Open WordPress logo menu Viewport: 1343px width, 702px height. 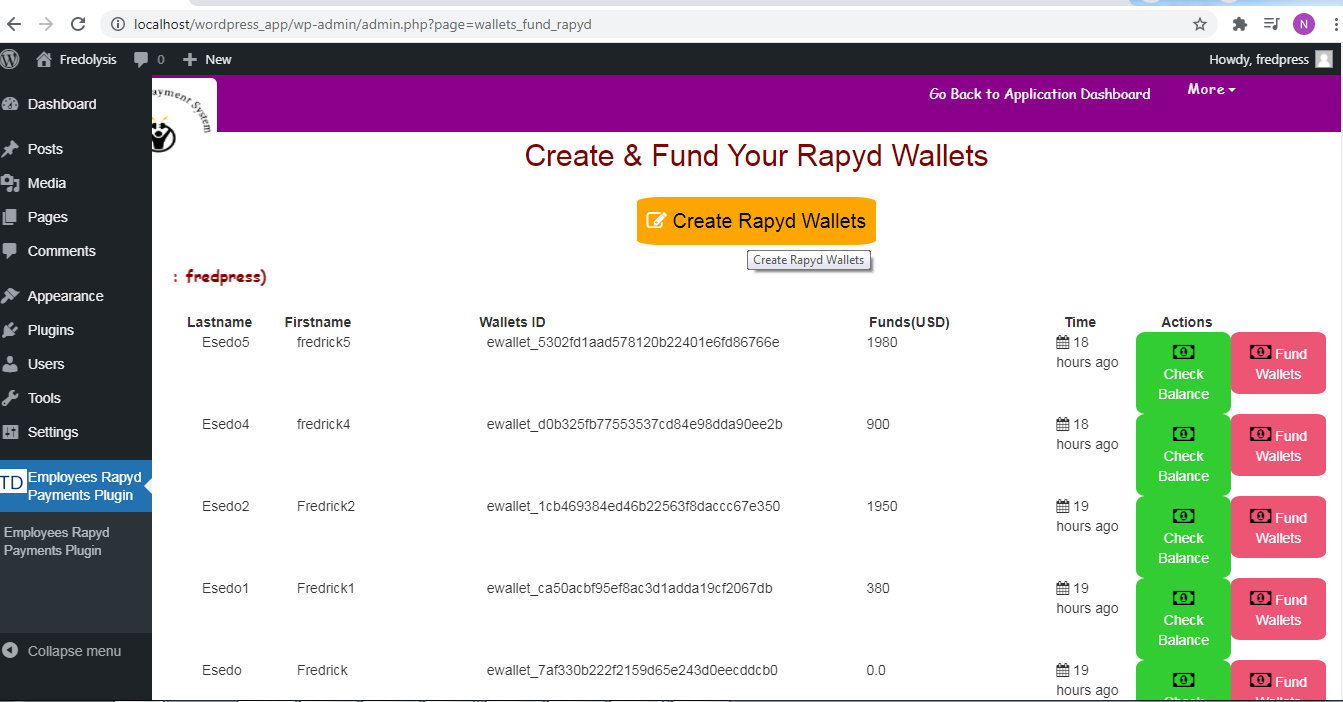[x=10, y=59]
